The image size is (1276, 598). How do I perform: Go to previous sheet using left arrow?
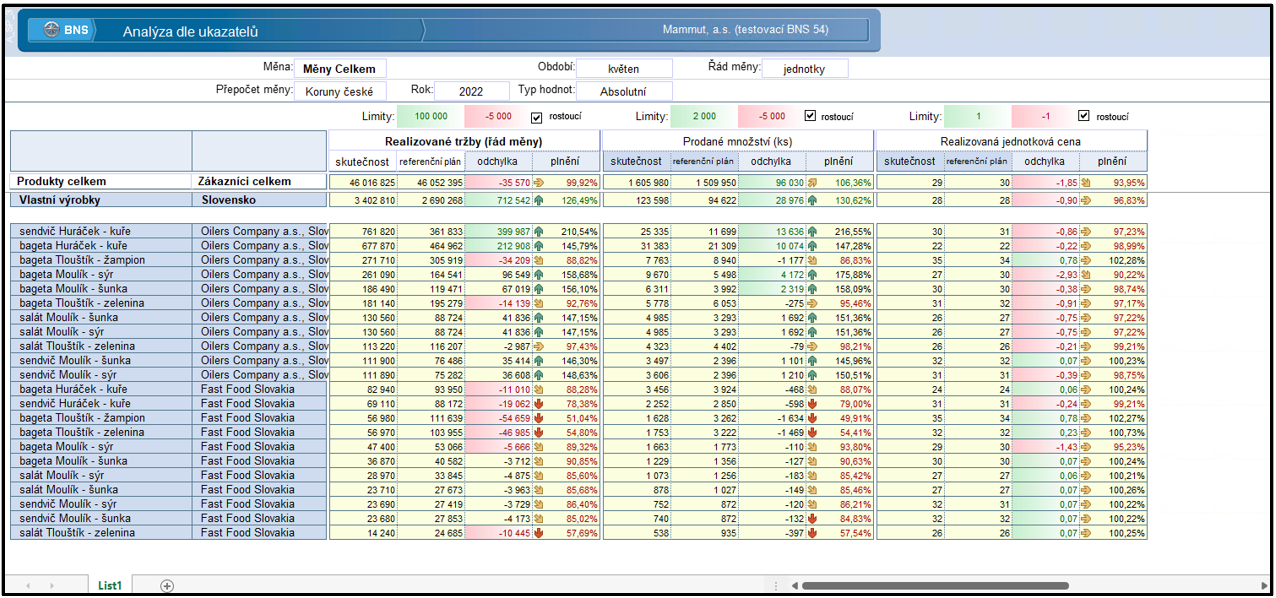(26, 585)
